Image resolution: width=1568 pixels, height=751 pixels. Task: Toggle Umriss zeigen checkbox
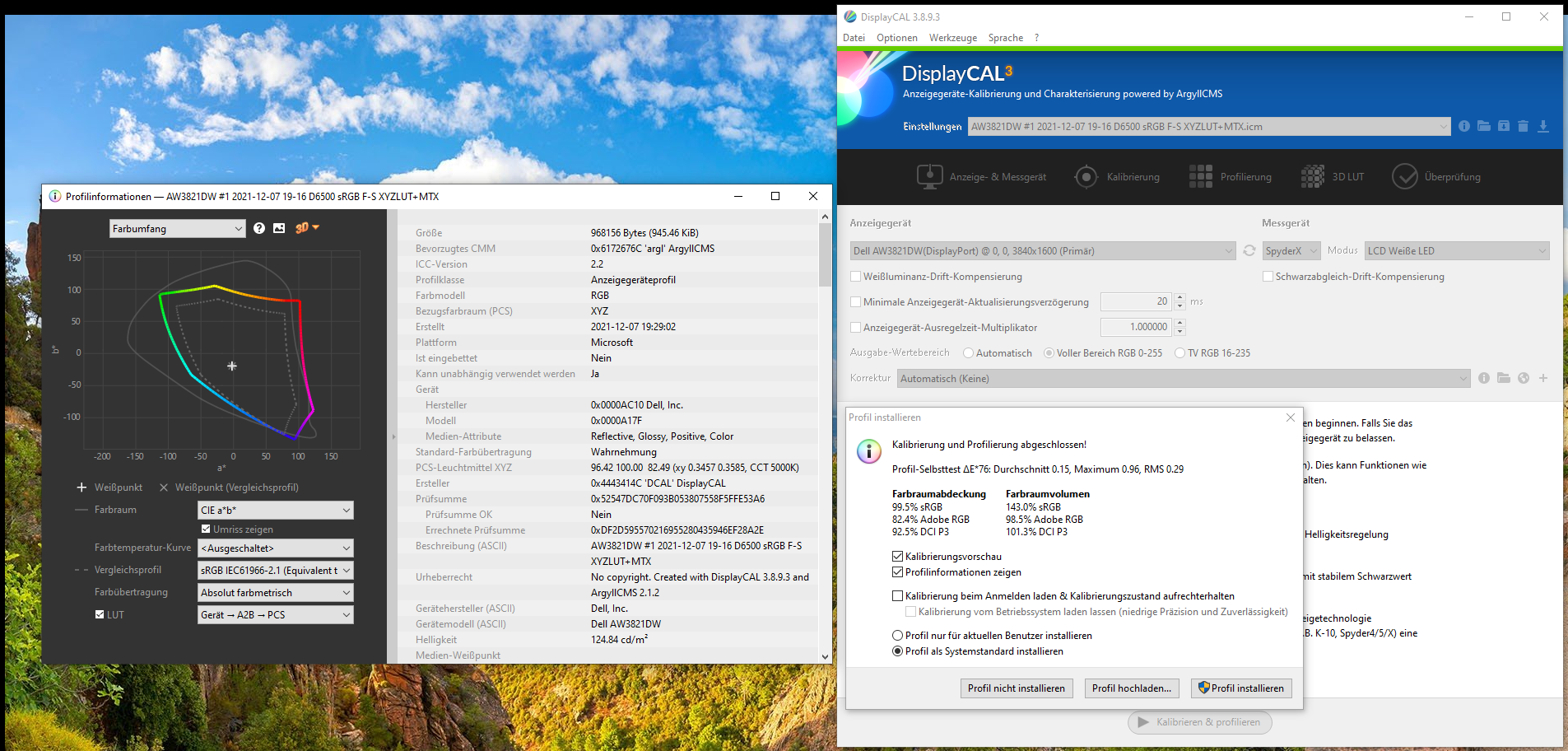tap(206, 529)
